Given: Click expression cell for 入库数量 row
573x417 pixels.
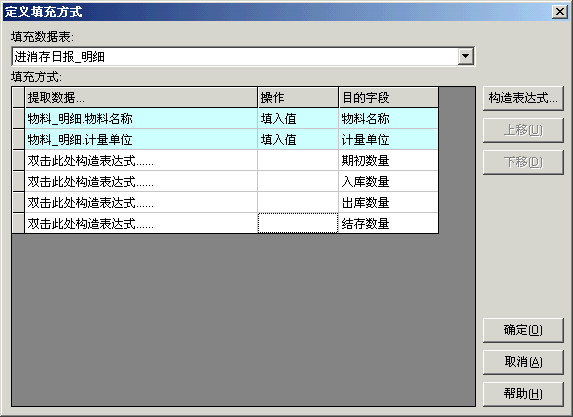Looking at the screenshot, I should pyautogui.click(x=141, y=182).
